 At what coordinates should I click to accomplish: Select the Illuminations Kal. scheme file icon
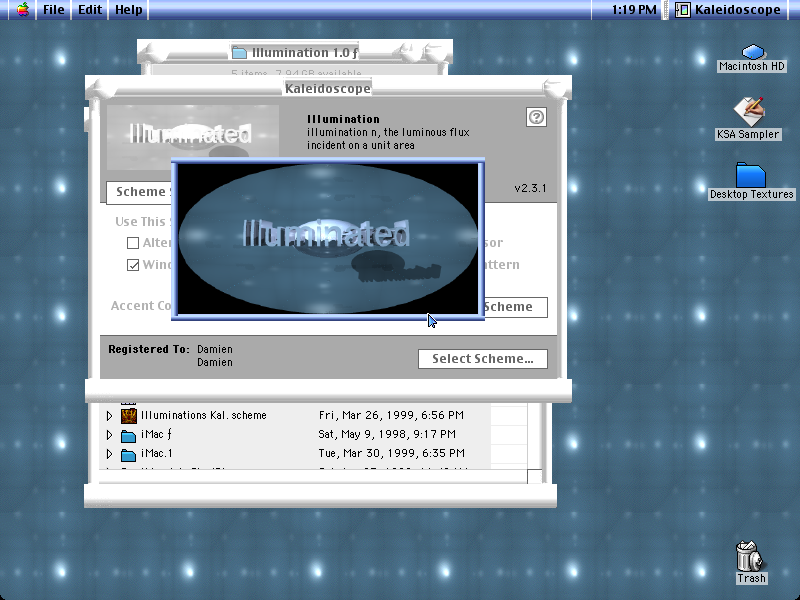129,415
